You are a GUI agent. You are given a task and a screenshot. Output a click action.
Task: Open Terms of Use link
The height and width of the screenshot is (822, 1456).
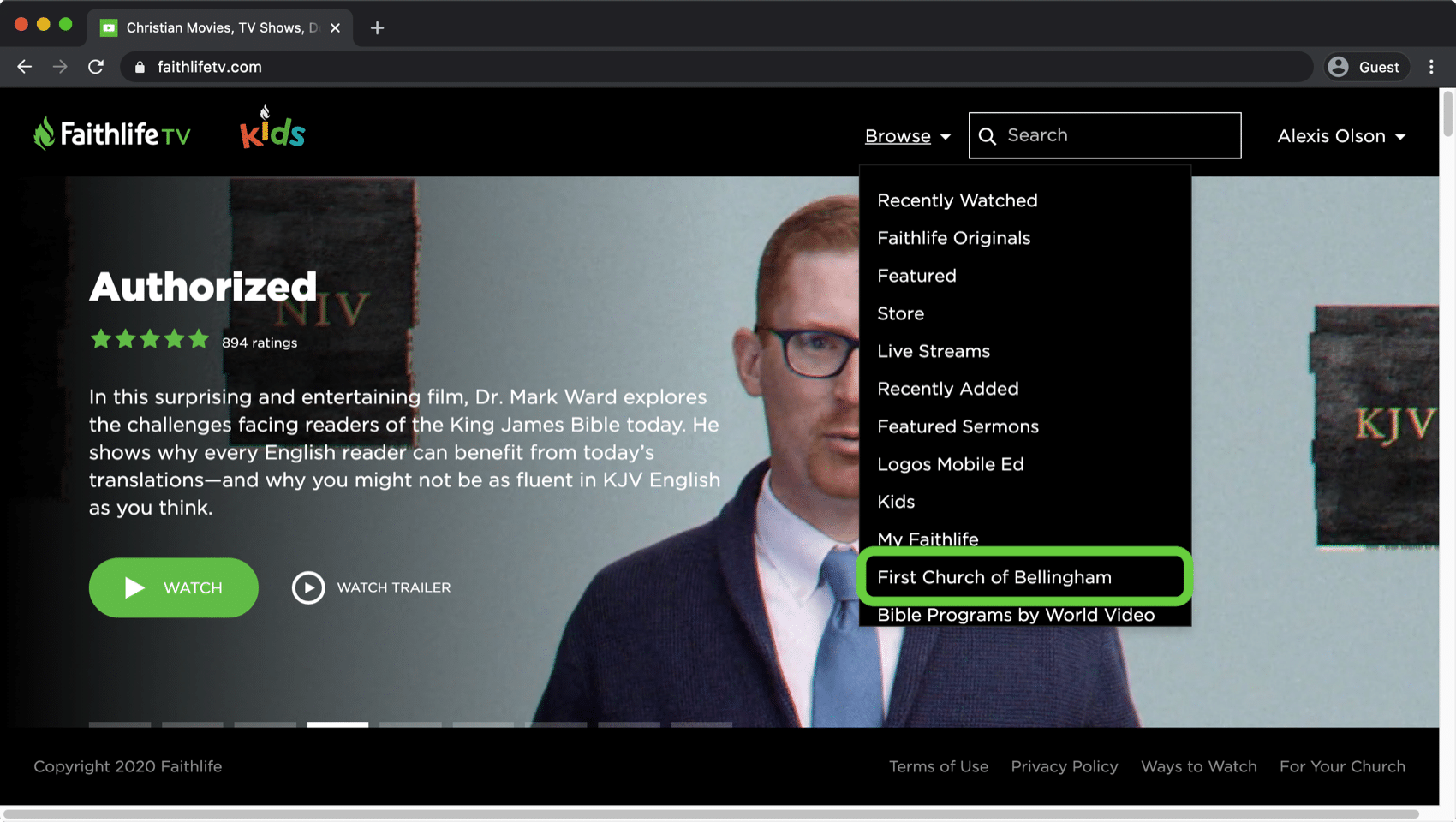[x=938, y=766]
